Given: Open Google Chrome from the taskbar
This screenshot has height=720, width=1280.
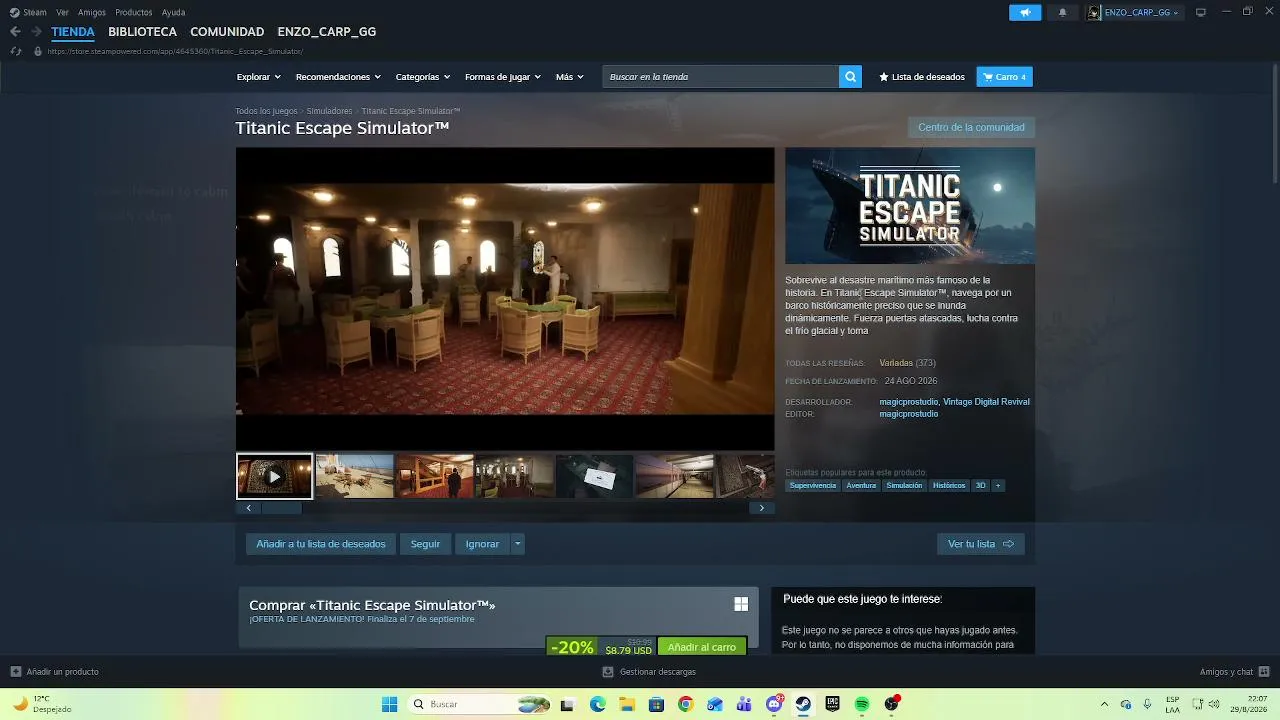Looking at the screenshot, I should 685,704.
